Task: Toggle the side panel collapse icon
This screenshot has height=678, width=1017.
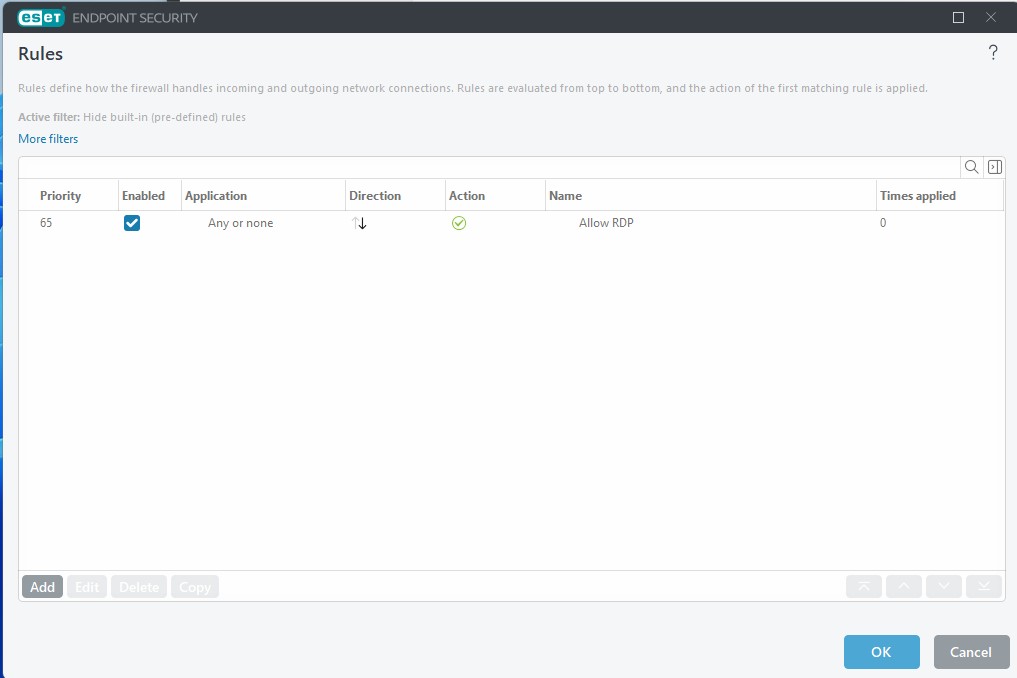Action: tap(994, 167)
